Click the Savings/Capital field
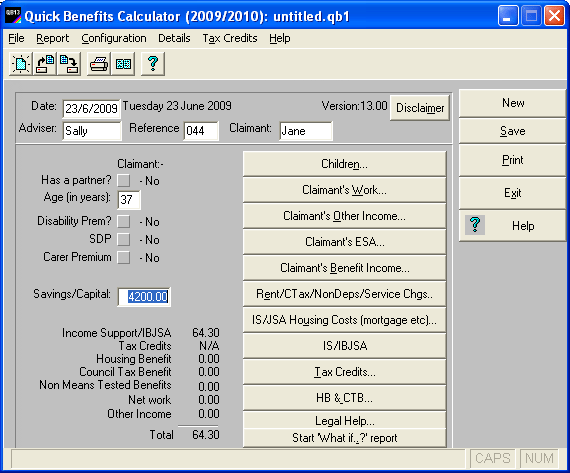The image size is (570, 473). pos(144,297)
